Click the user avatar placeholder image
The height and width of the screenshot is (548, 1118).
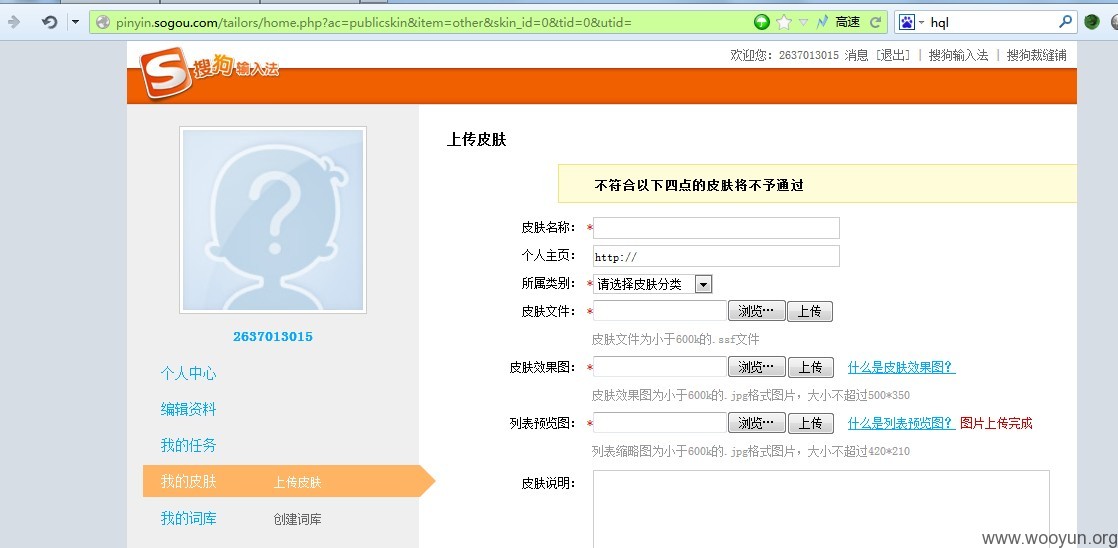[x=273, y=220]
